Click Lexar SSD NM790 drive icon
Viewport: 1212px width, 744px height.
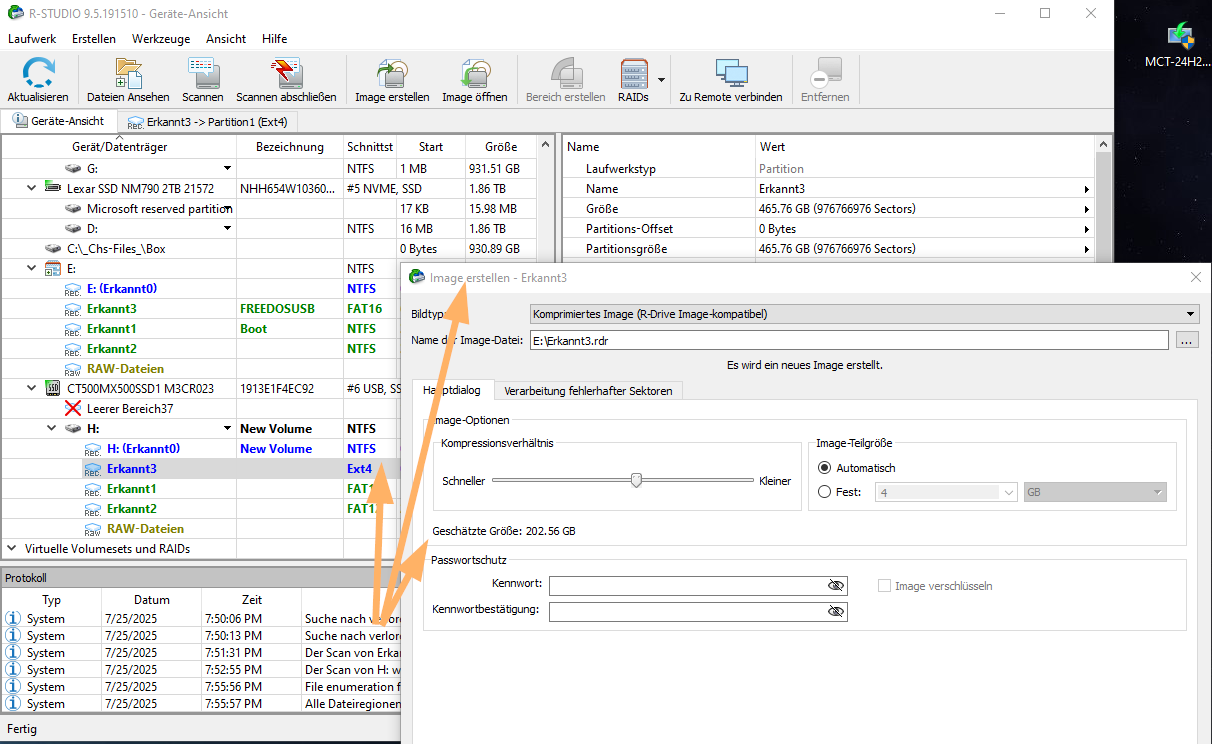tap(52, 188)
